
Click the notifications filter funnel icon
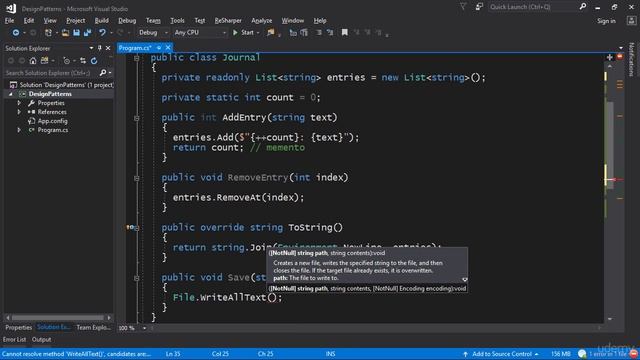(463, 7)
